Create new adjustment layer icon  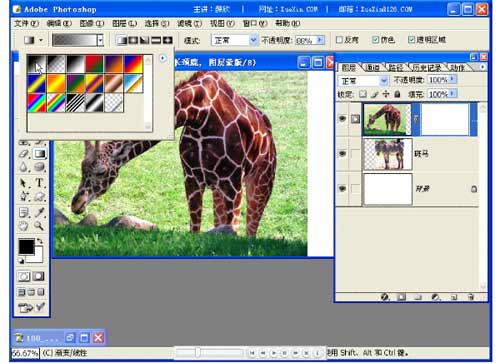(436, 297)
